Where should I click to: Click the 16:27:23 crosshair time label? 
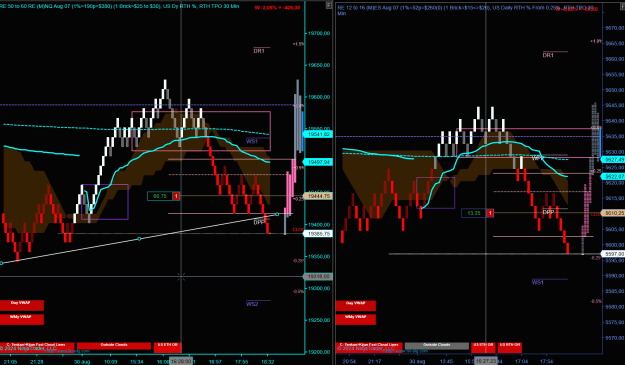click(x=485, y=361)
